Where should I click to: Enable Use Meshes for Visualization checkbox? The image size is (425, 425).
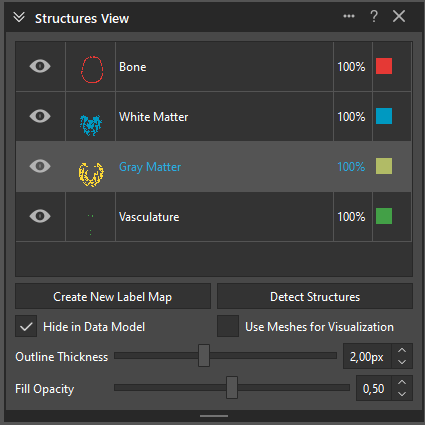228,326
